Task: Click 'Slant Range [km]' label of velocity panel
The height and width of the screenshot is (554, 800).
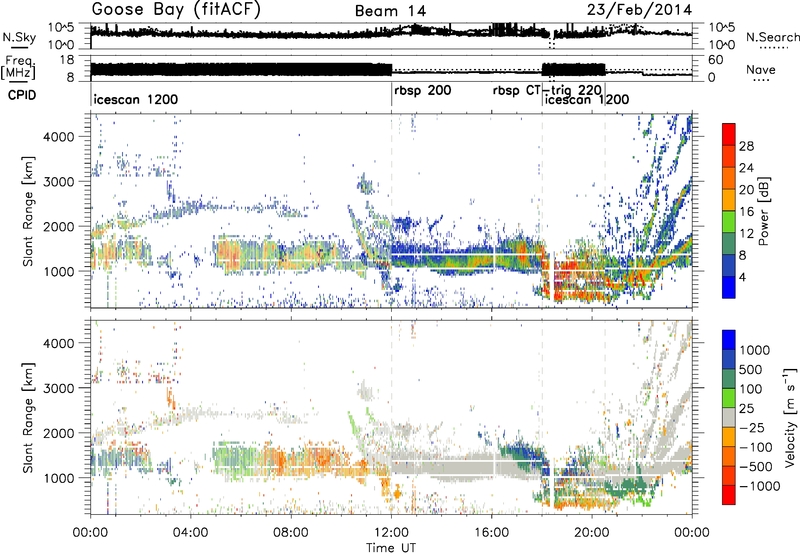Action: 28,417
